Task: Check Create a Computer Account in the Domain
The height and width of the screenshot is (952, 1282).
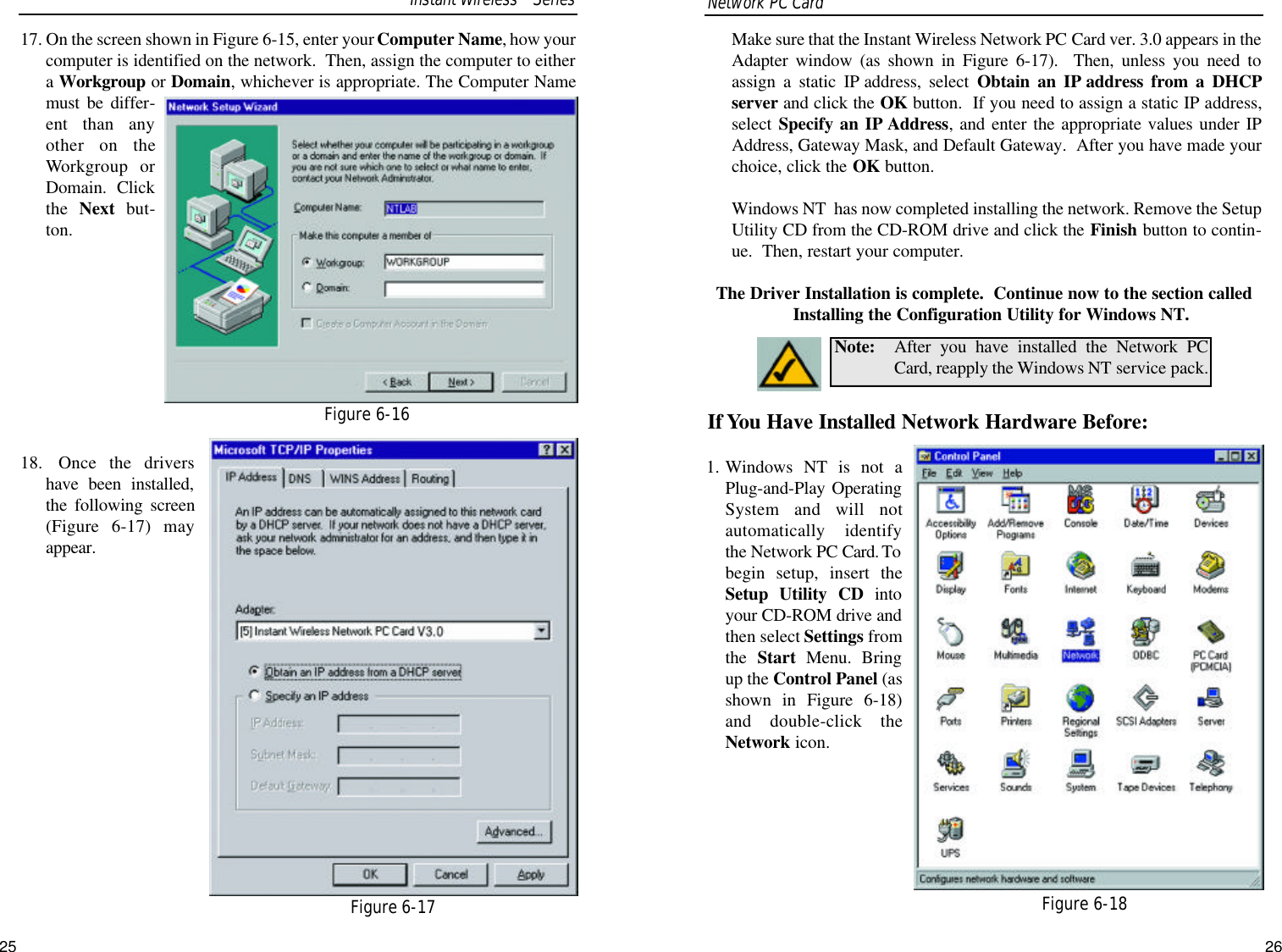Action: (306, 323)
